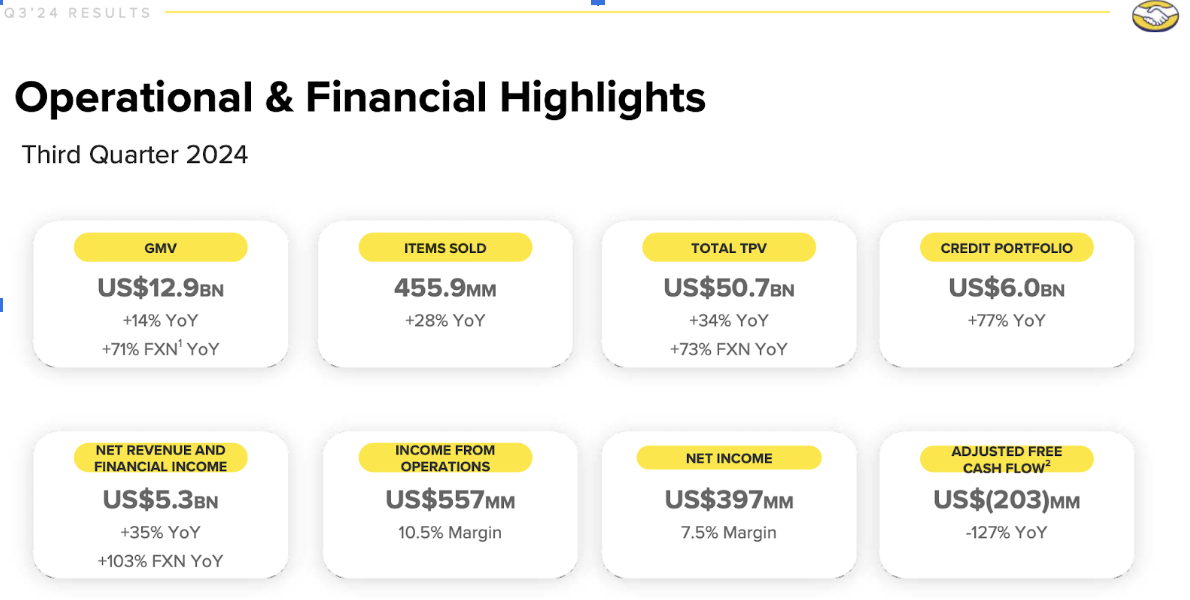Click the INCOME FROM OPERATIONS label
Image resolution: width=1190 pixels, height=600 pixels.
coord(445,458)
